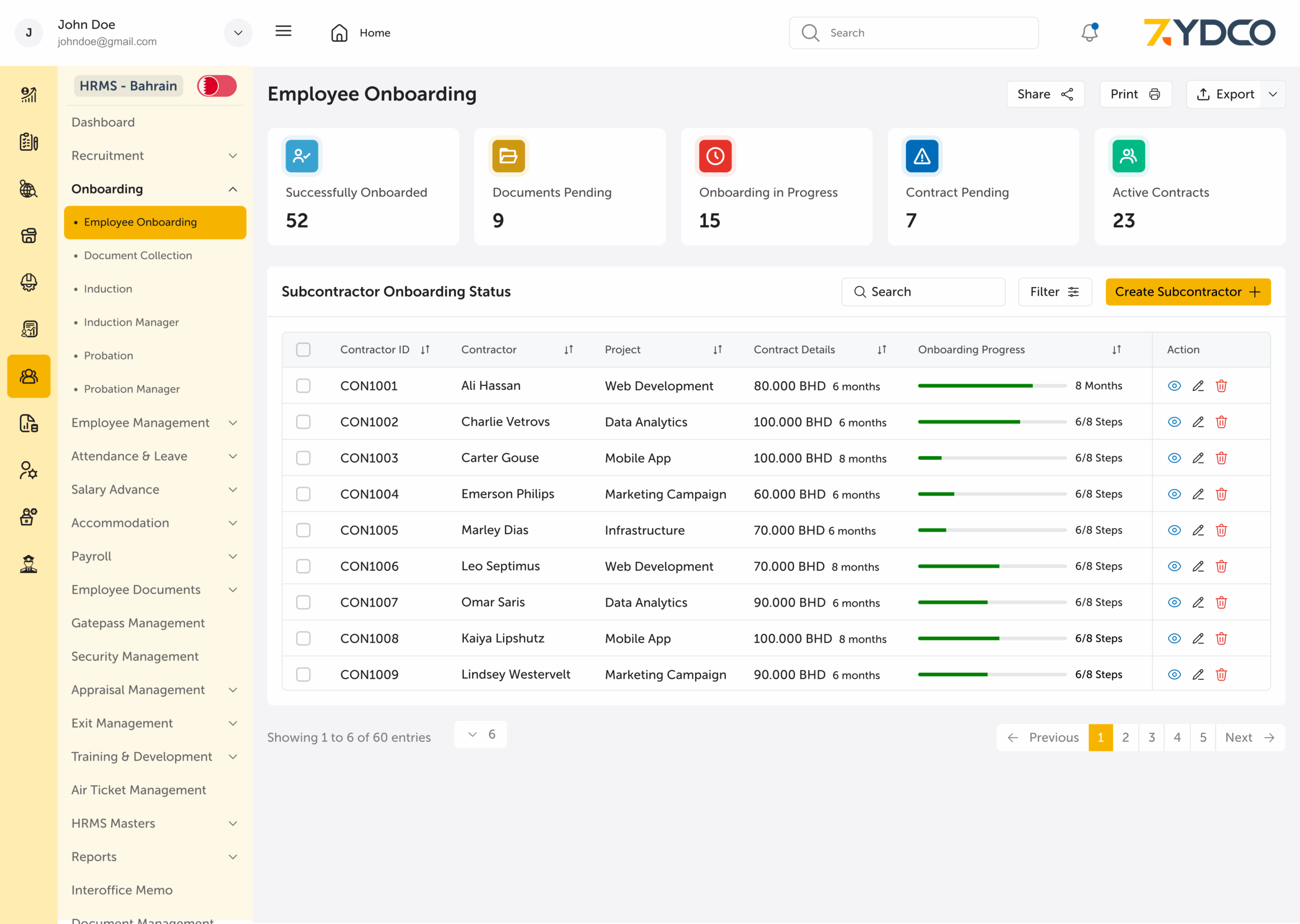This screenshot has height=924, width=1300.
Task: Click the Home icon in header
Action: [x=339, y=32]
